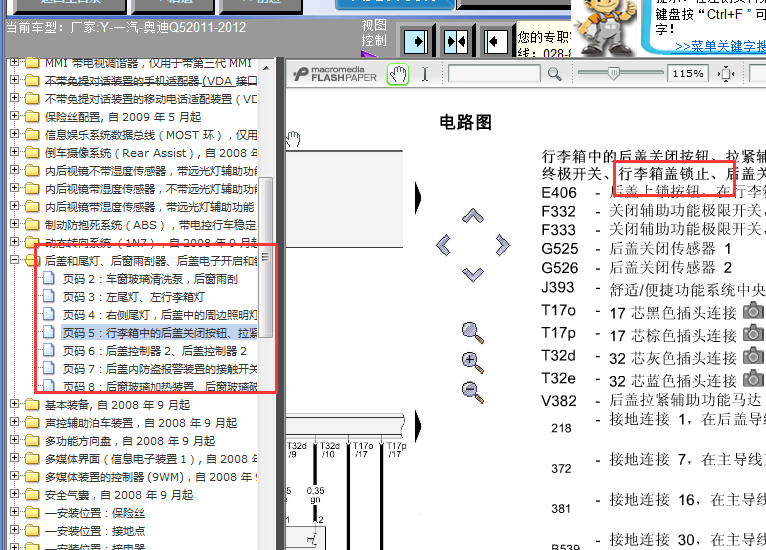The image size is (766, 550).
Task: Click the 电路图 heading
Action: point(465,122)
